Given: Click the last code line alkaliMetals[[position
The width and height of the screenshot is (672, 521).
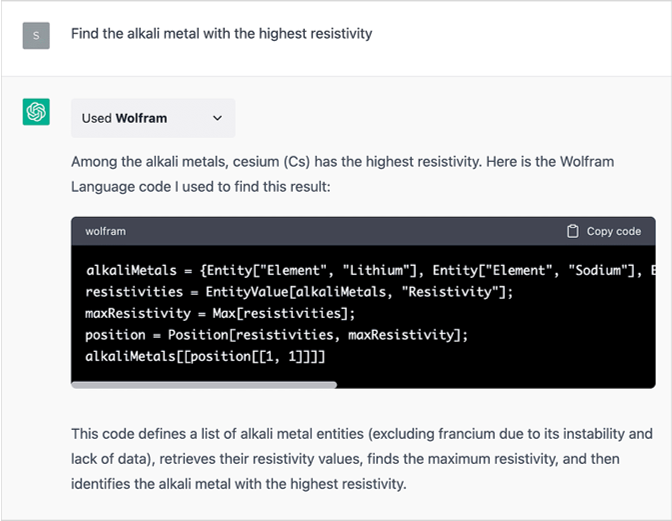Looking at the screenshot, I should [x=205, y=356].
